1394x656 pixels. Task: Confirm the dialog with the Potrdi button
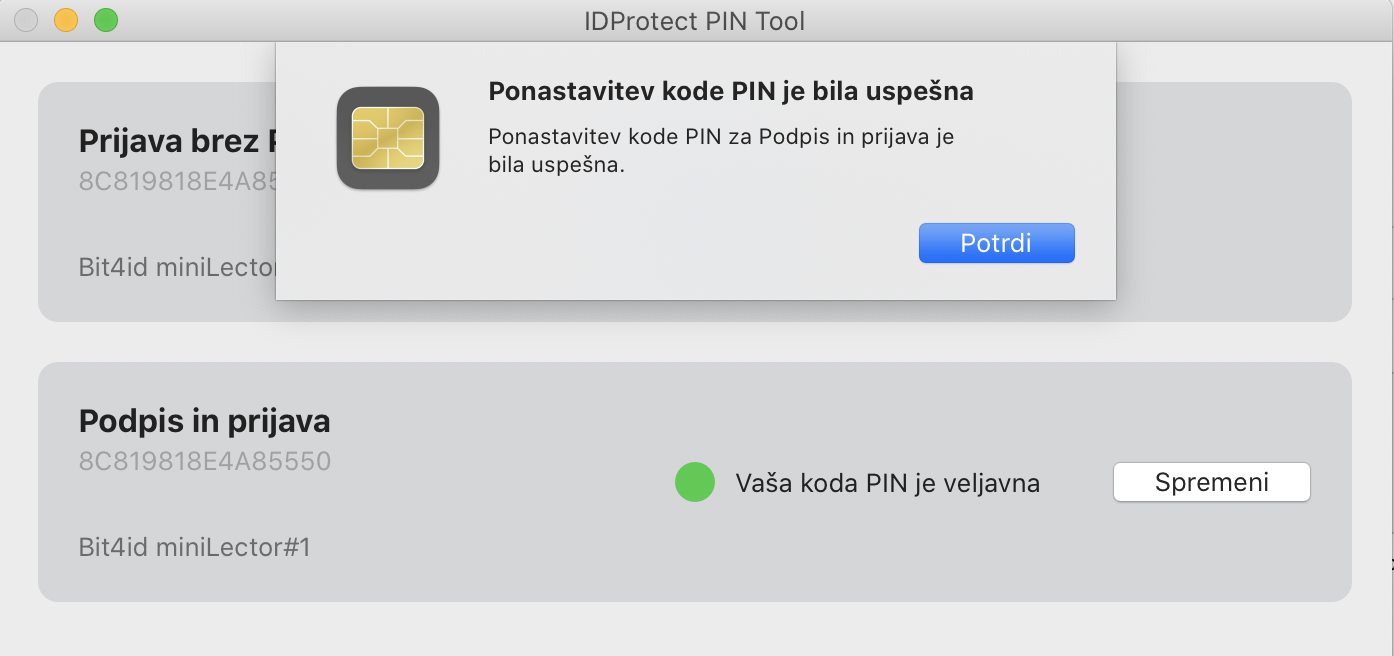[996, 243]
